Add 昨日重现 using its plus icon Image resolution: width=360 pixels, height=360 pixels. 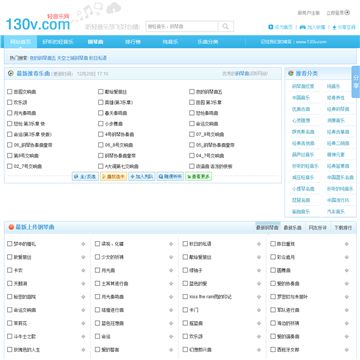[x=347, y=244]
